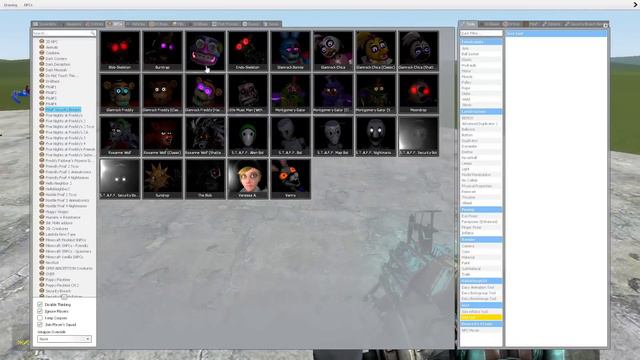The height and width of the screenshot is (360, 640).
Task: Collapse the Construction tool category header
Action: (x=480, y=111)
